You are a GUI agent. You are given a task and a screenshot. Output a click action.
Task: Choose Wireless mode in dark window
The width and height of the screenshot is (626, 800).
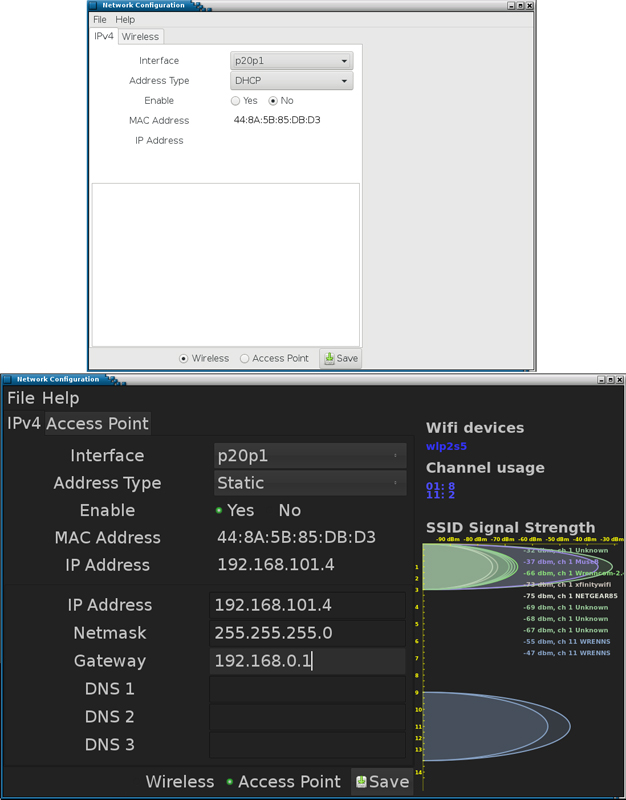(x=180, y=782)
